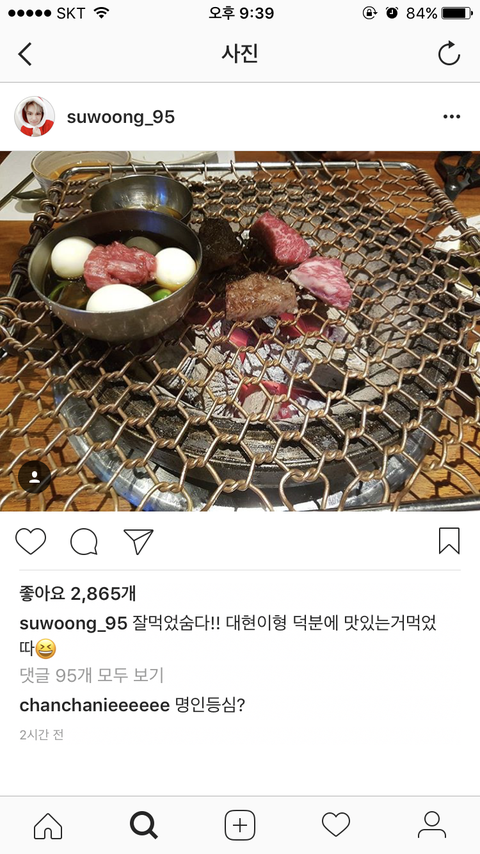480x854 pixels.
Task: Open chanchanieeeeee commenter profile
Action: pyautogui.click(x=94, y=705)
